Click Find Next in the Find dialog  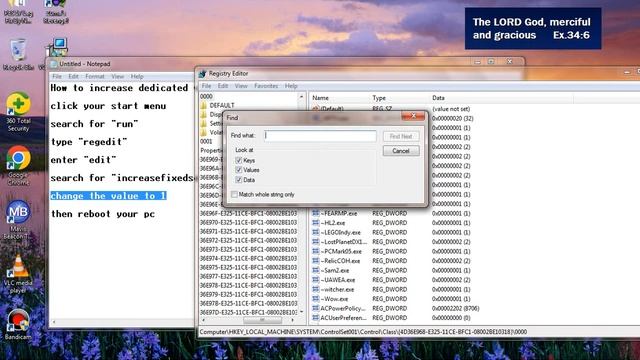pos(401,136)
